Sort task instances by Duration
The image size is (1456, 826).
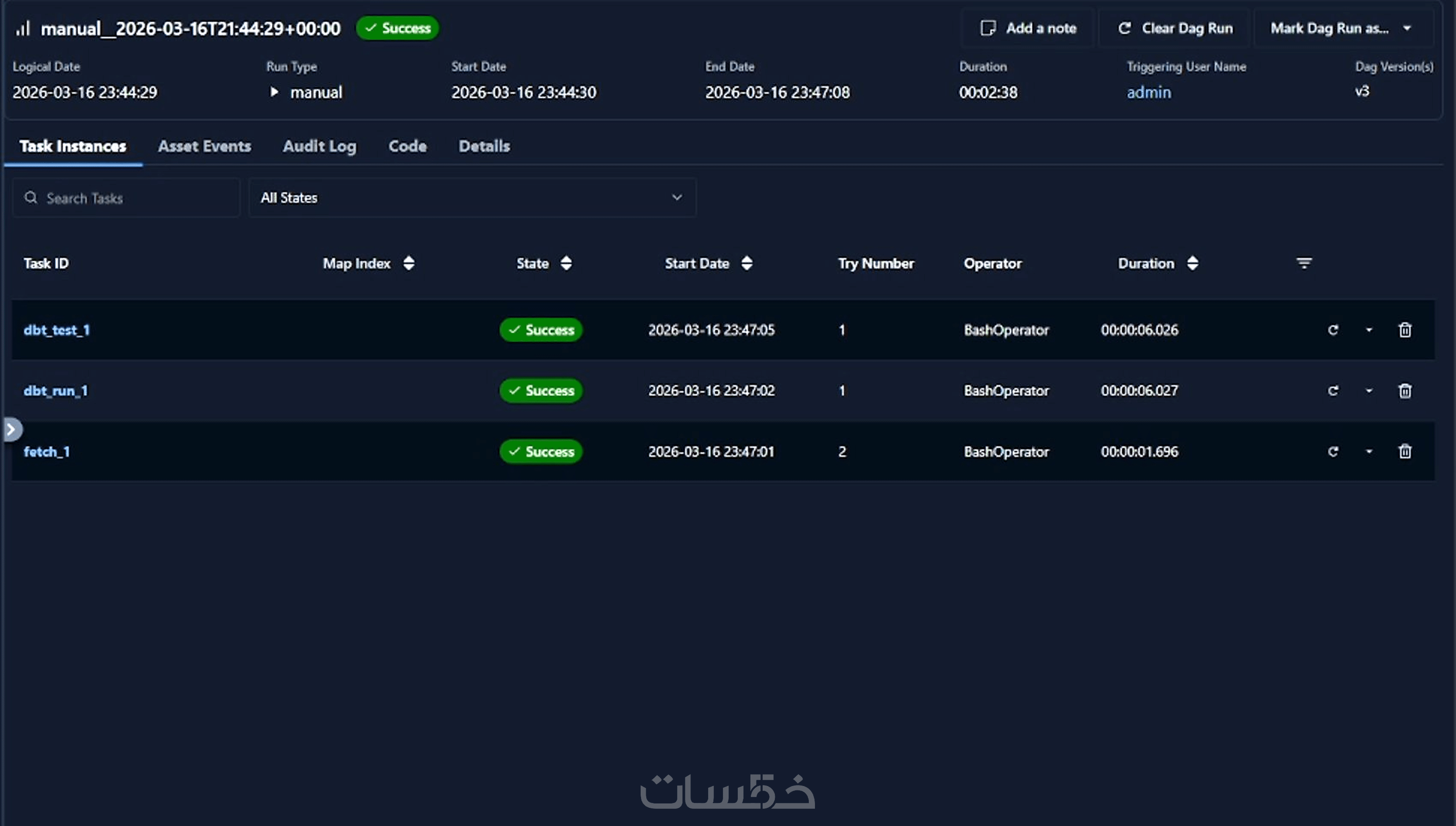pos(1192,263)
